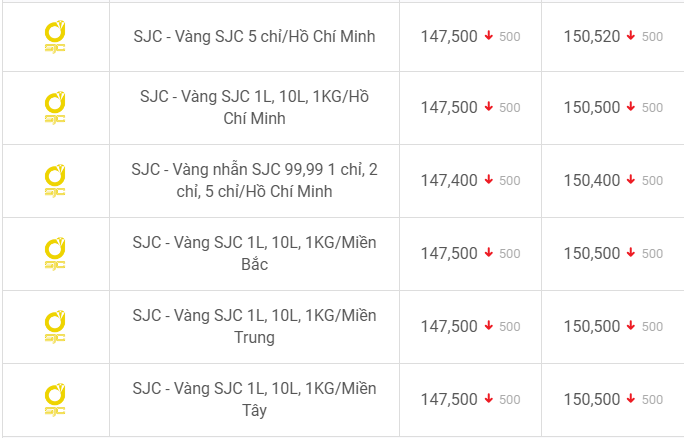684x438 pixels.
Task: Click red down arrow beside 150,400 sell price
Action: (x=631, y=179)
